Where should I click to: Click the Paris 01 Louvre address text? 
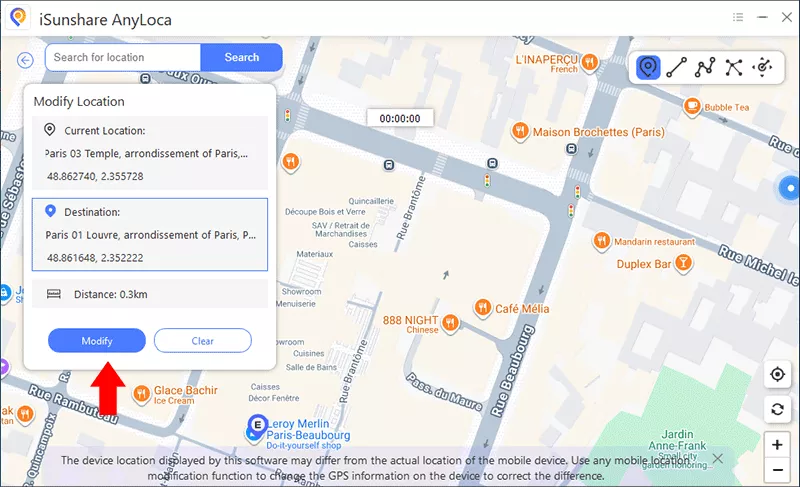point(151,235)
